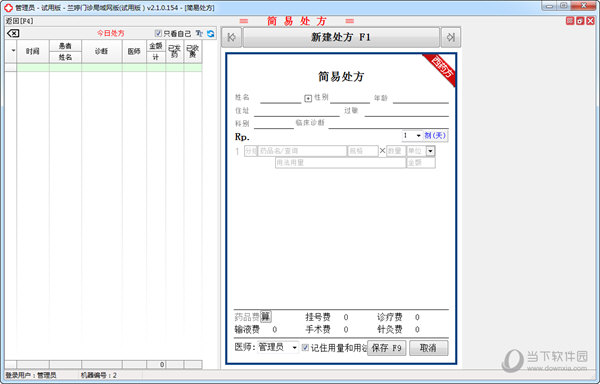Click the 药品名/查询 input field
600x384 pixels.
tap(302, 151)
